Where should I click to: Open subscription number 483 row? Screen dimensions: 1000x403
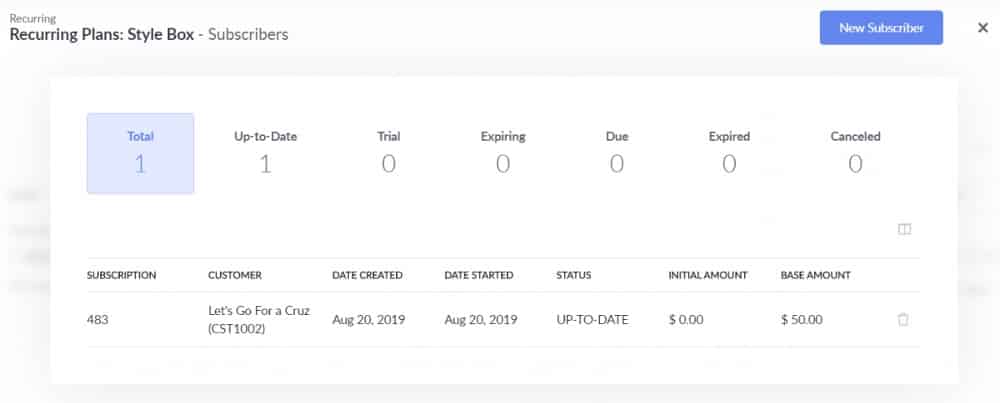pyautogui.click(x=503, y=319)
